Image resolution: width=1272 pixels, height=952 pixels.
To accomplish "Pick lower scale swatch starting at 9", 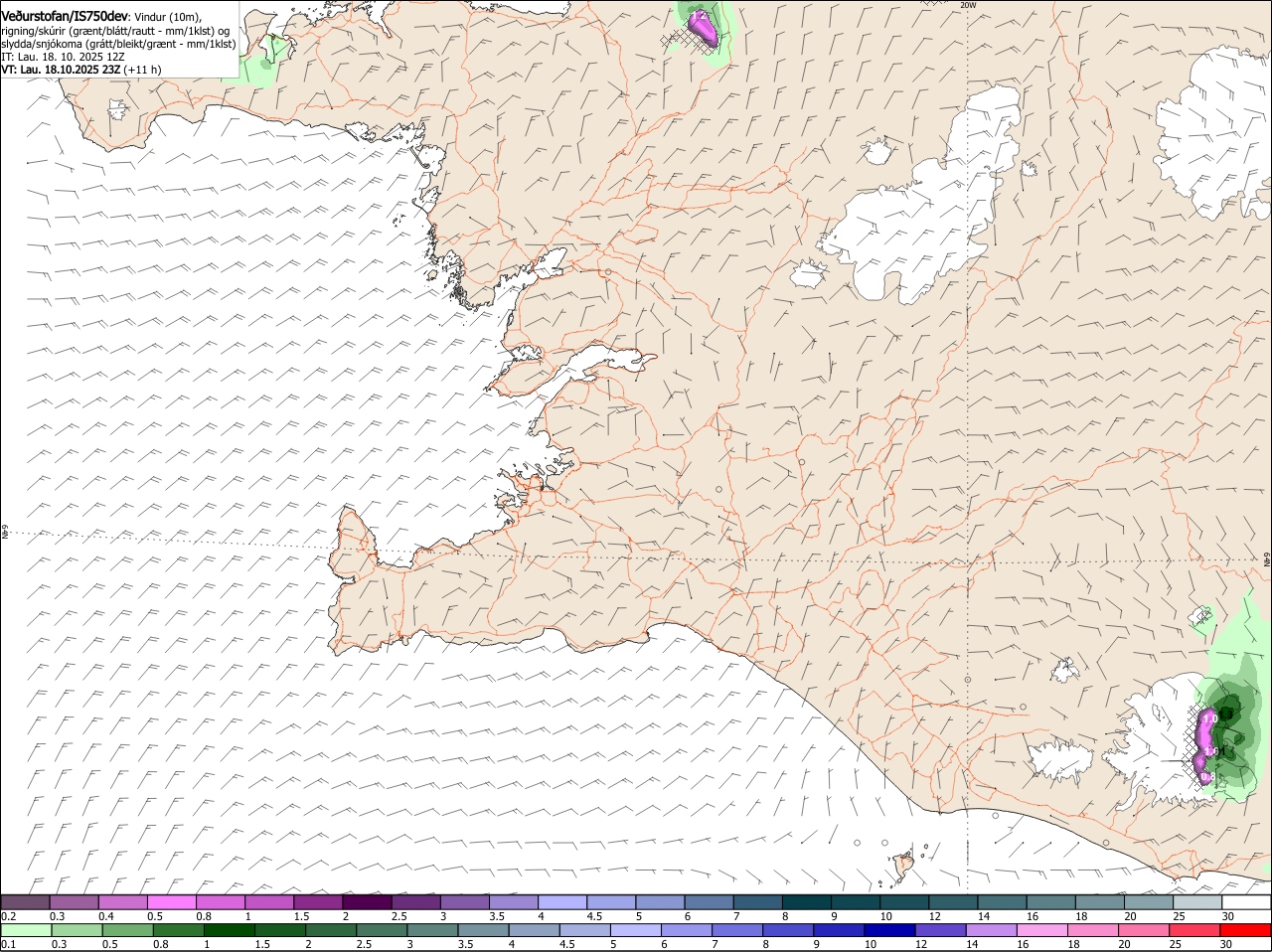I will pyautogui.click(x=841, y=930).
